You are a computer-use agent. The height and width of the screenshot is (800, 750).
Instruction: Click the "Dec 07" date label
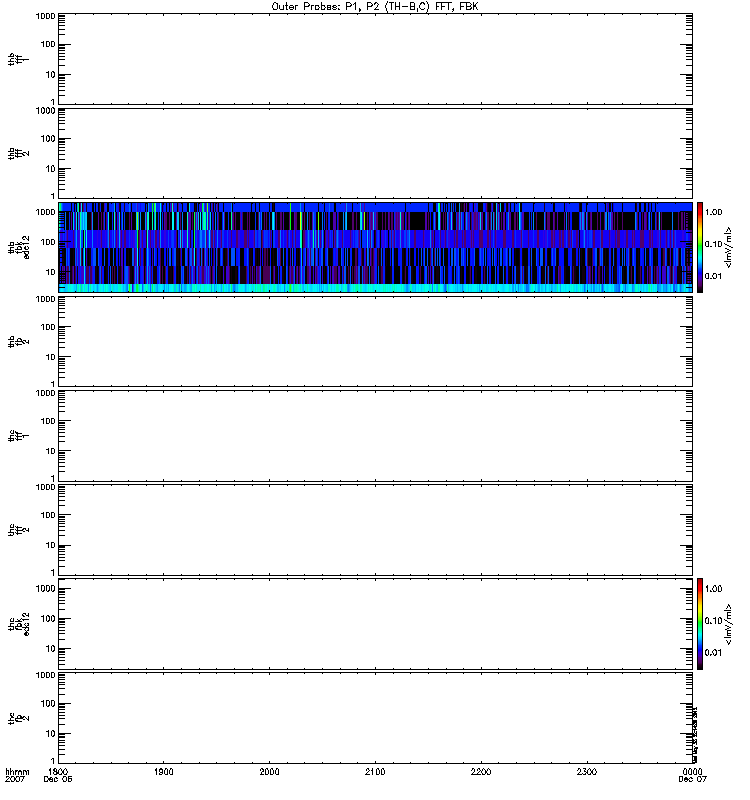[692, 779]
